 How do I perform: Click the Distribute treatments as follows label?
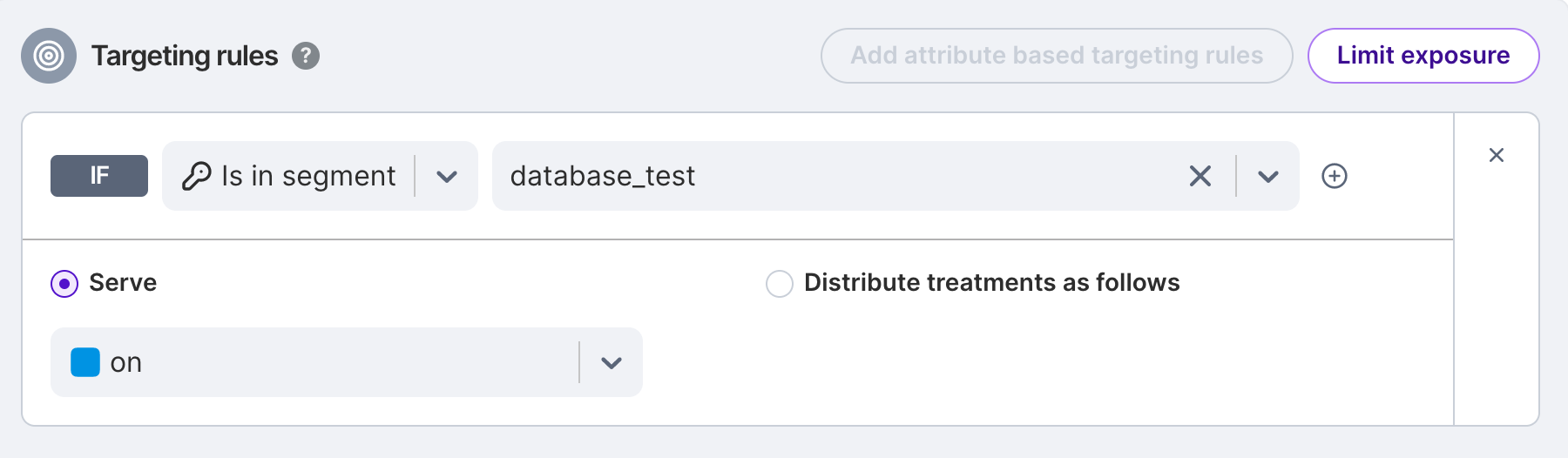pyautogui.click(x=991, y=283)
